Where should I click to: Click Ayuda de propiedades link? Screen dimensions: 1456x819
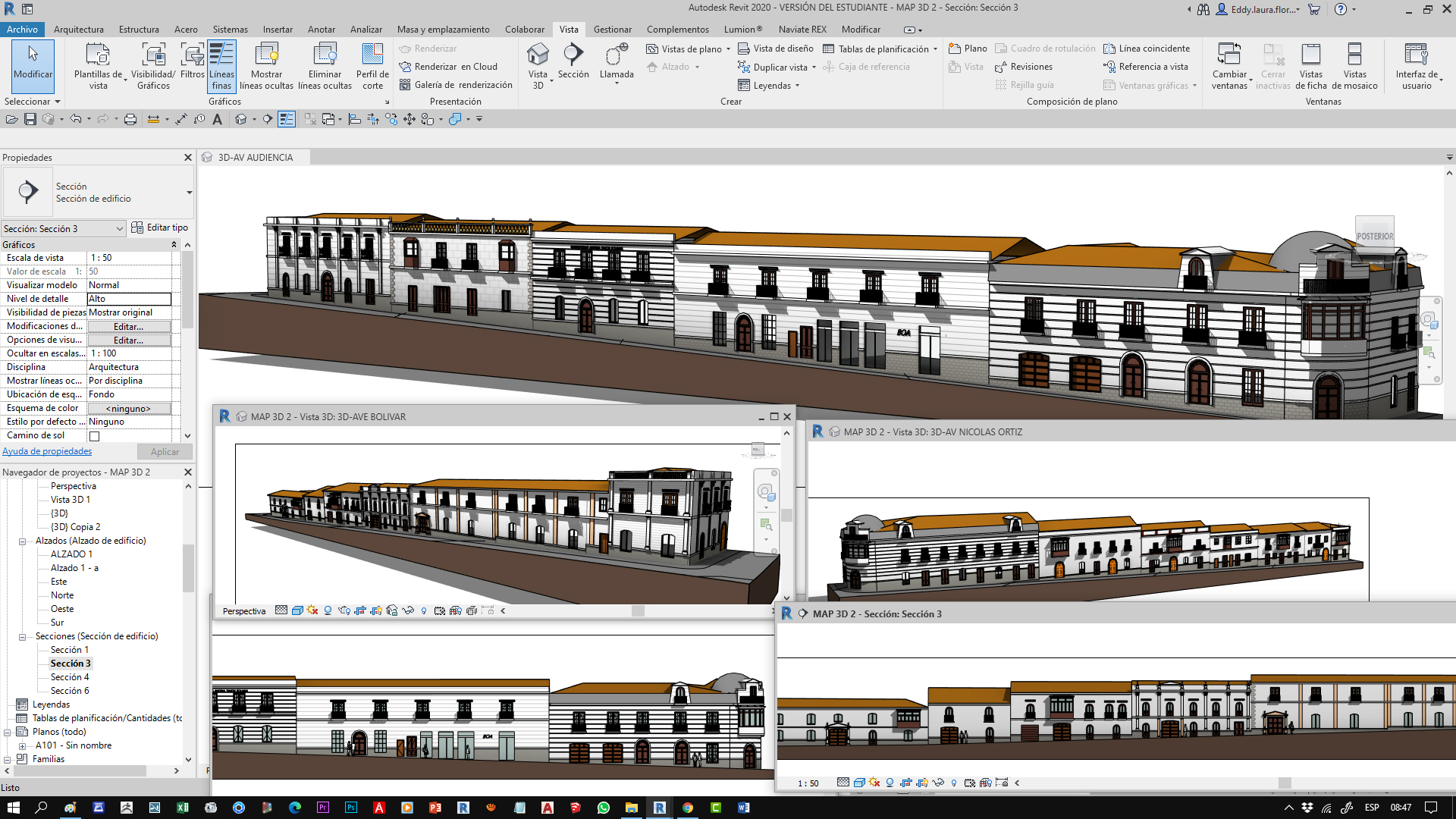[x=46, y=450]
